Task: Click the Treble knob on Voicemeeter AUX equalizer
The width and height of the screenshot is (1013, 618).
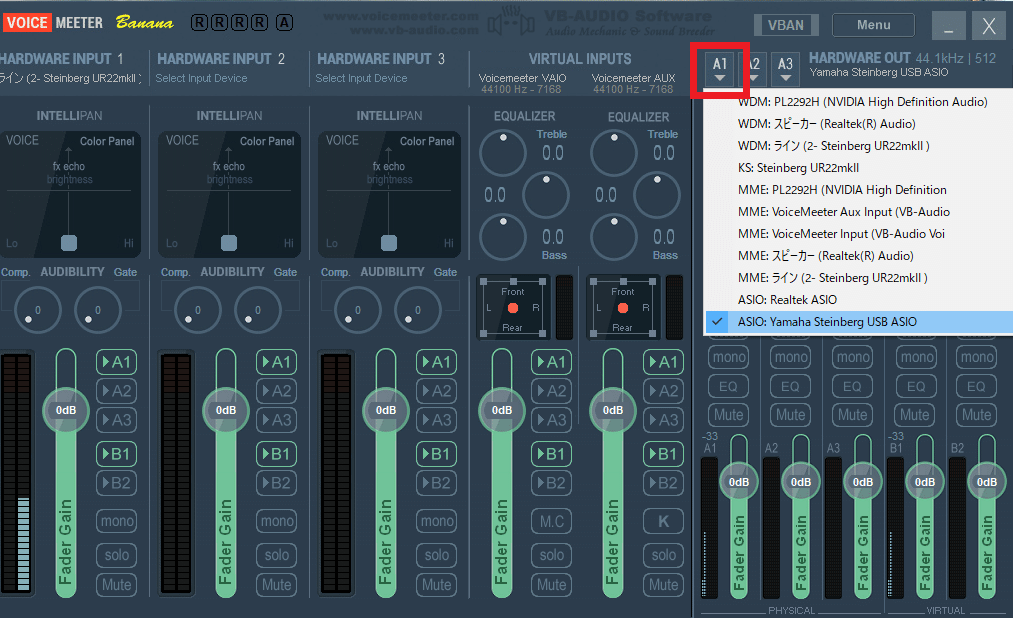Action: (x=614, y=154)
